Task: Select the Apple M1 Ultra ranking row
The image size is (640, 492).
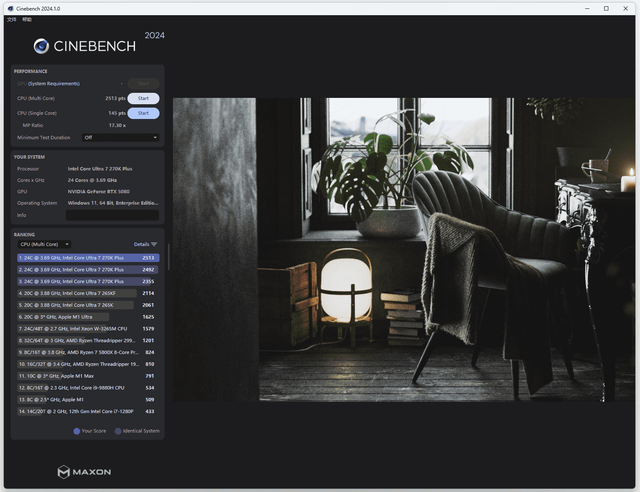Action: click(x=88, y=317)
